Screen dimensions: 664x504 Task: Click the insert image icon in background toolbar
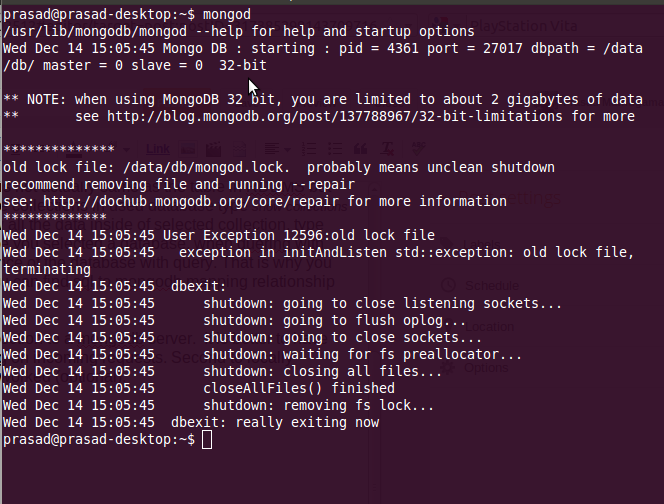point(188,149)
